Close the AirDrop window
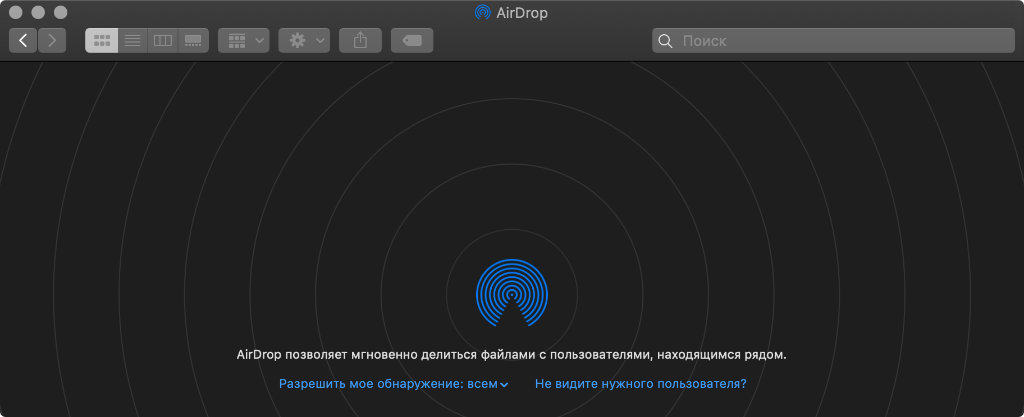The width and height of the screenshot is (1024, 417). [16, 12]
